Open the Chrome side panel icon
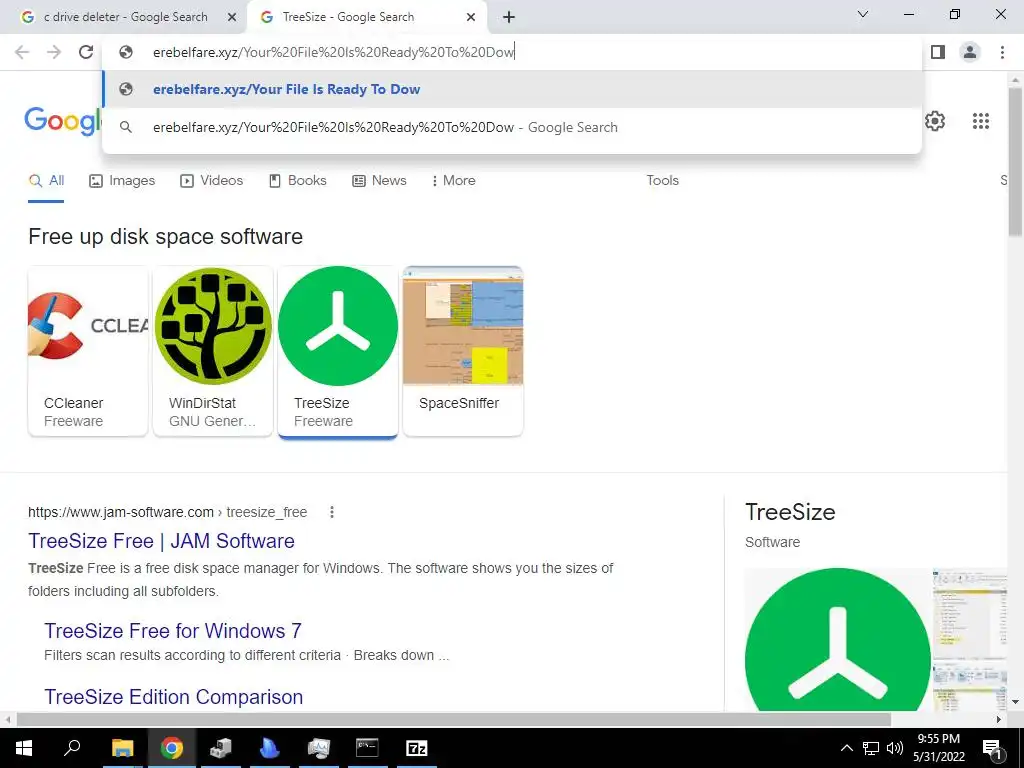The image size is (1024, 768). [938, 52]
